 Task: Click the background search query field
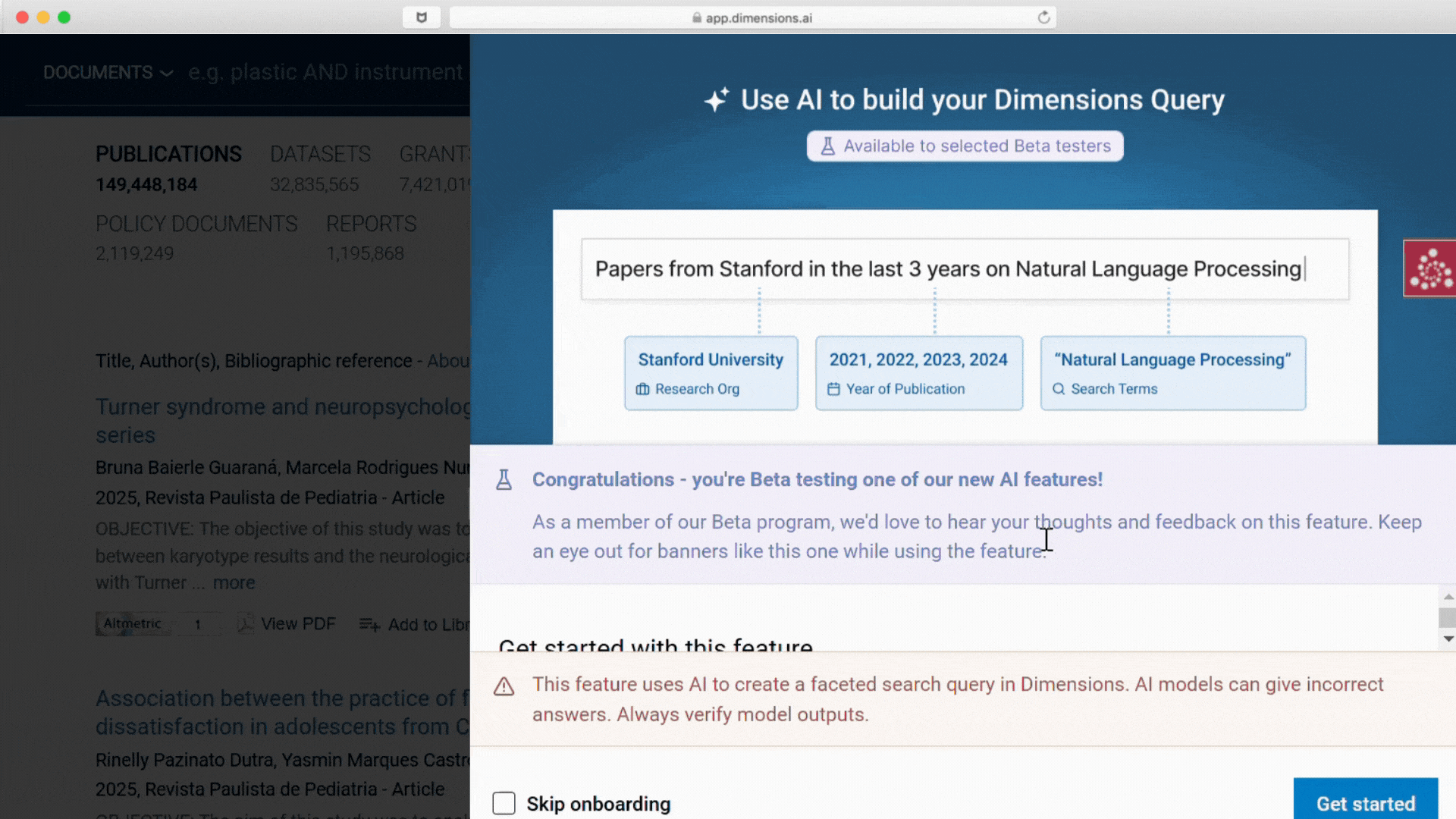pyautogui.click(x=326, y=72)
